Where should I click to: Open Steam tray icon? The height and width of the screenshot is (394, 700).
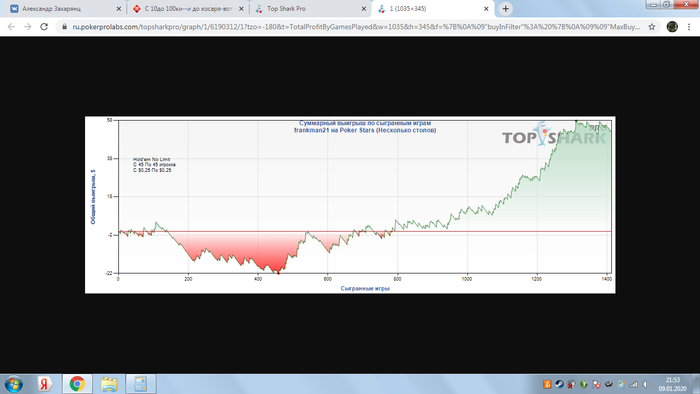click(559, 384)
